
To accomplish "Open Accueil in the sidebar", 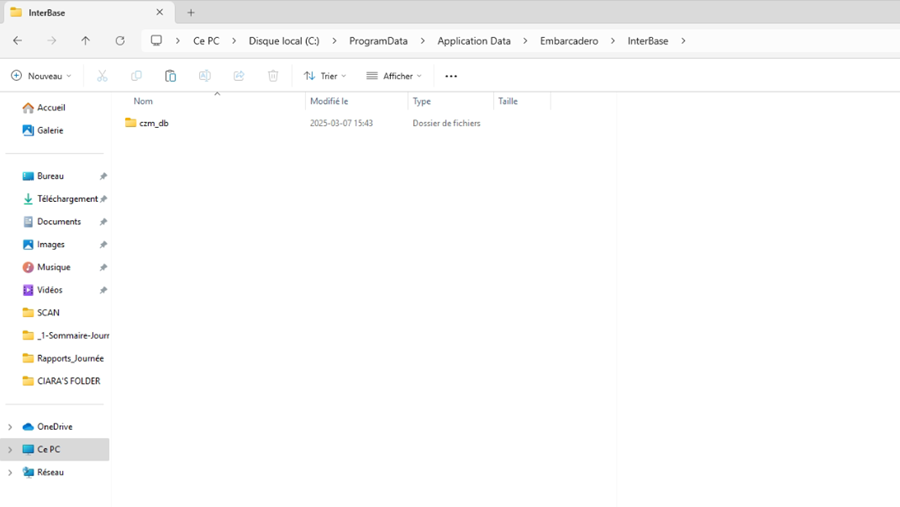I will (x=44, y=107).
